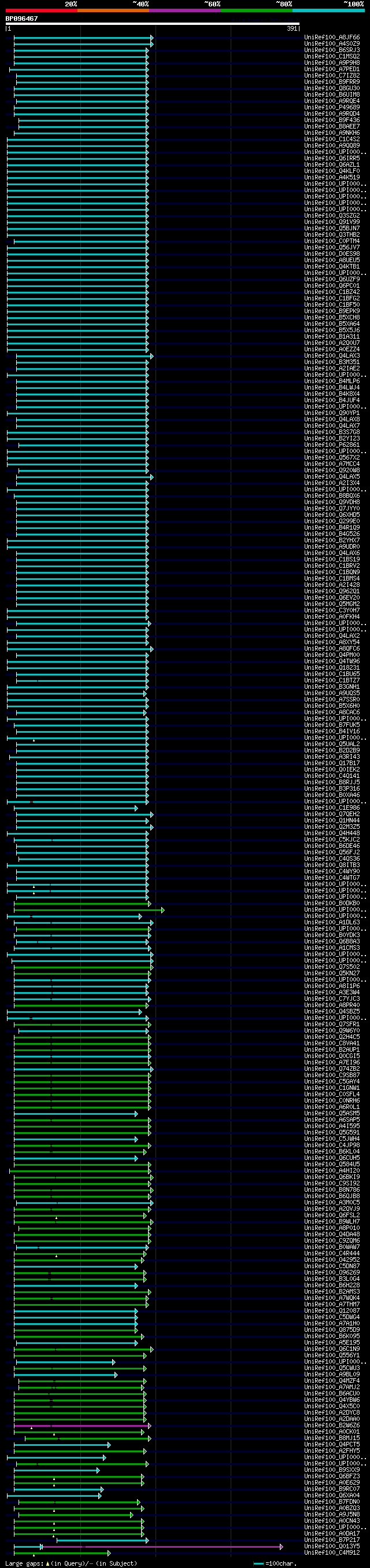Select hit label UniRef100_B8MJ15
Screen dimensions: 370x1568
click(332, 1438)
